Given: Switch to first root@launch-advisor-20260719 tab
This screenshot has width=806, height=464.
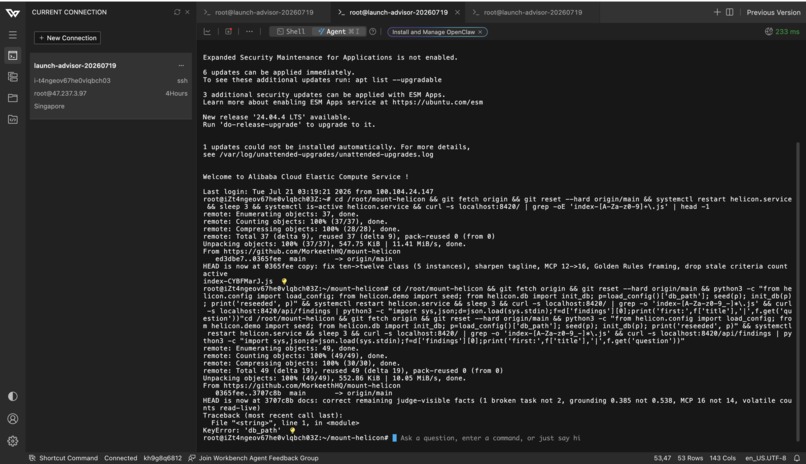Looking at the screenshot, I should click(x=264, y=12).
